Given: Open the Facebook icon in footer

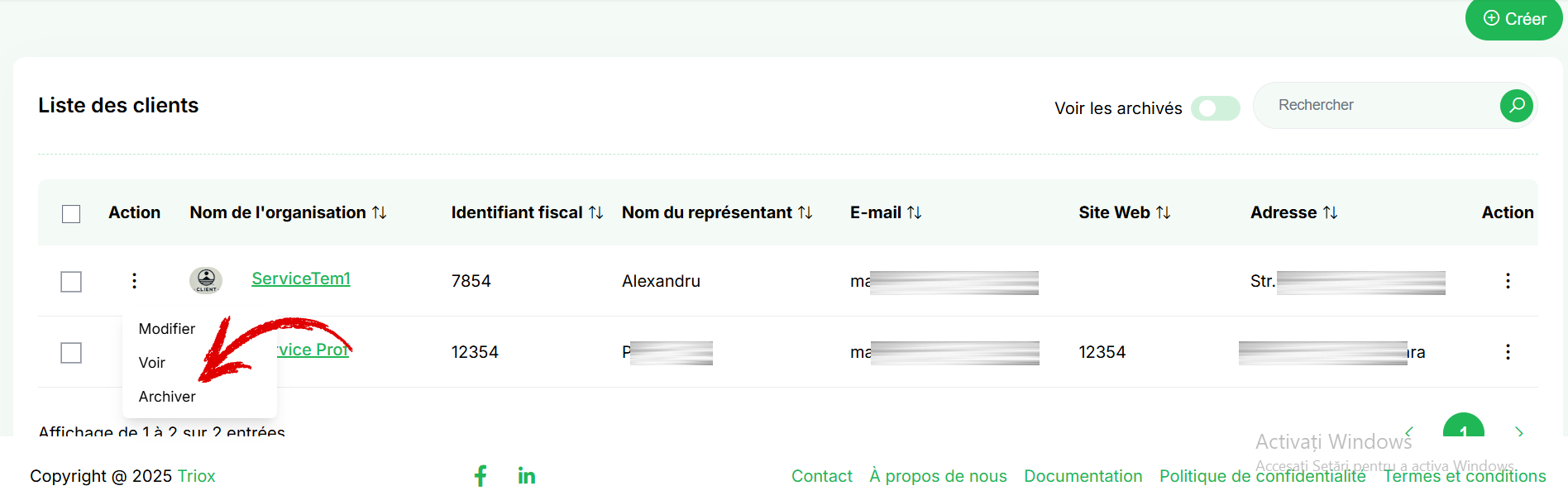Looking at the screenshot, I should [x=480, y=475].
